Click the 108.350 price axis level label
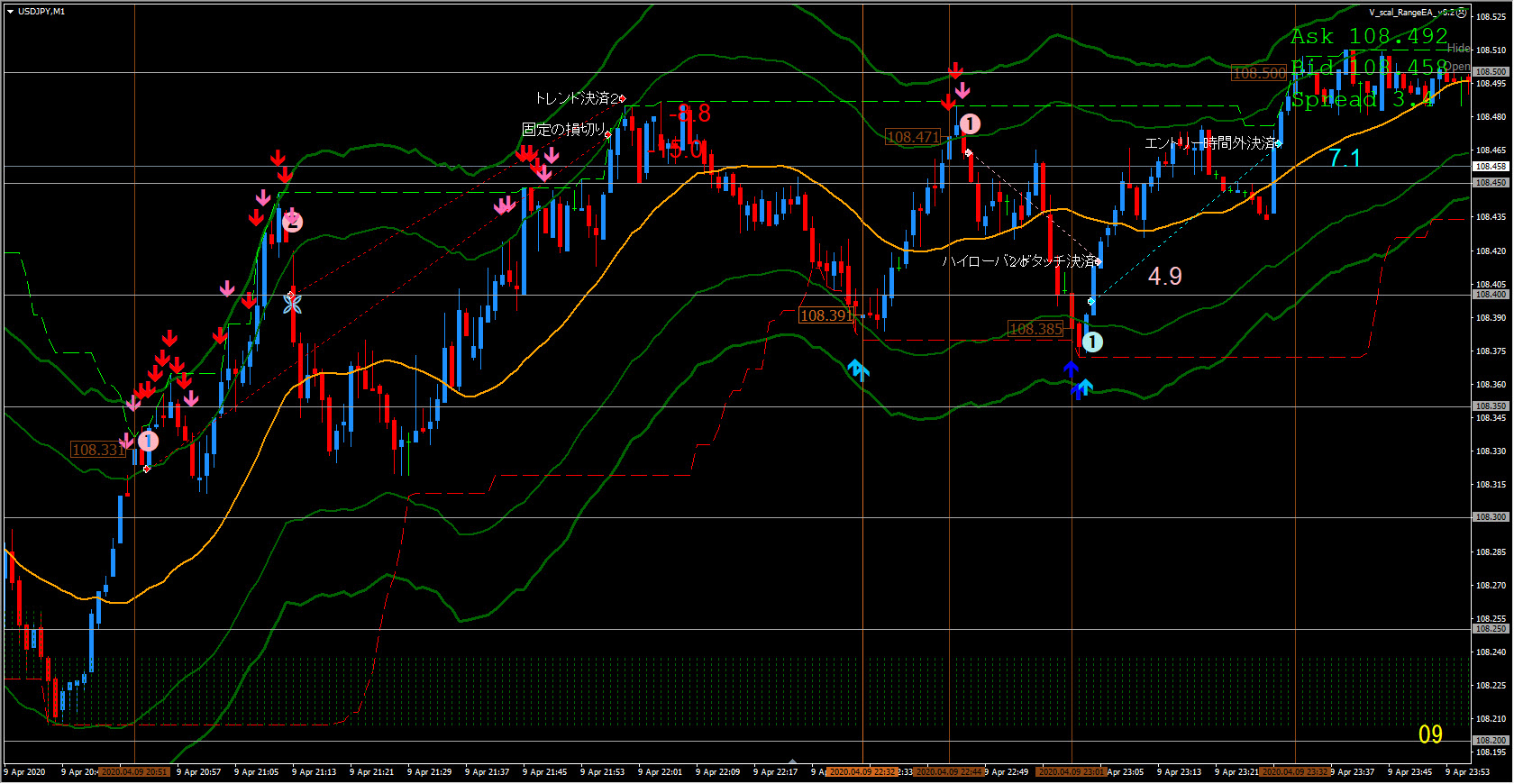The height and width of the screenshot is (784, 1514). pos(1491,406)
